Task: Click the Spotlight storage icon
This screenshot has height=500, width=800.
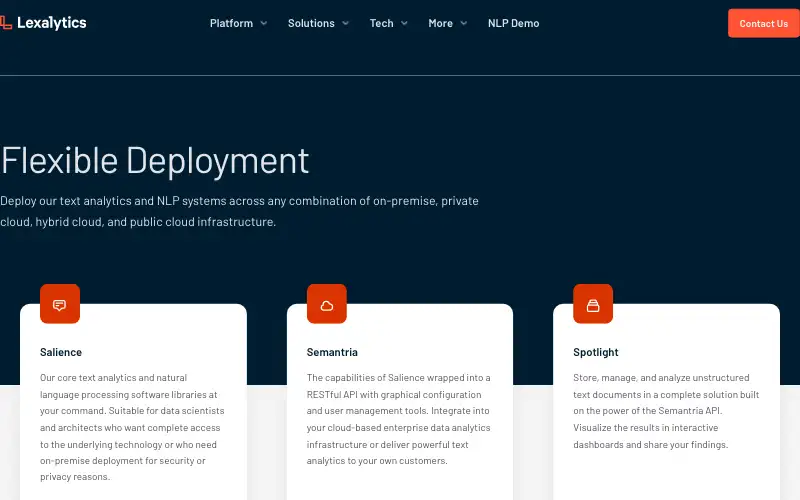Action: pyautogui.click(x=593, y=304)
